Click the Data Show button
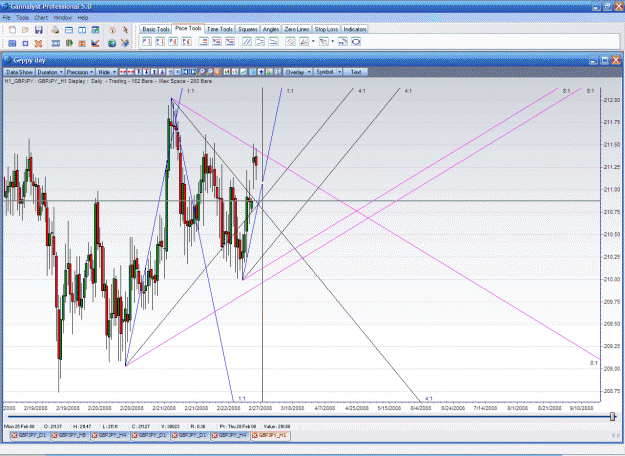 click(x=19, y=72)
